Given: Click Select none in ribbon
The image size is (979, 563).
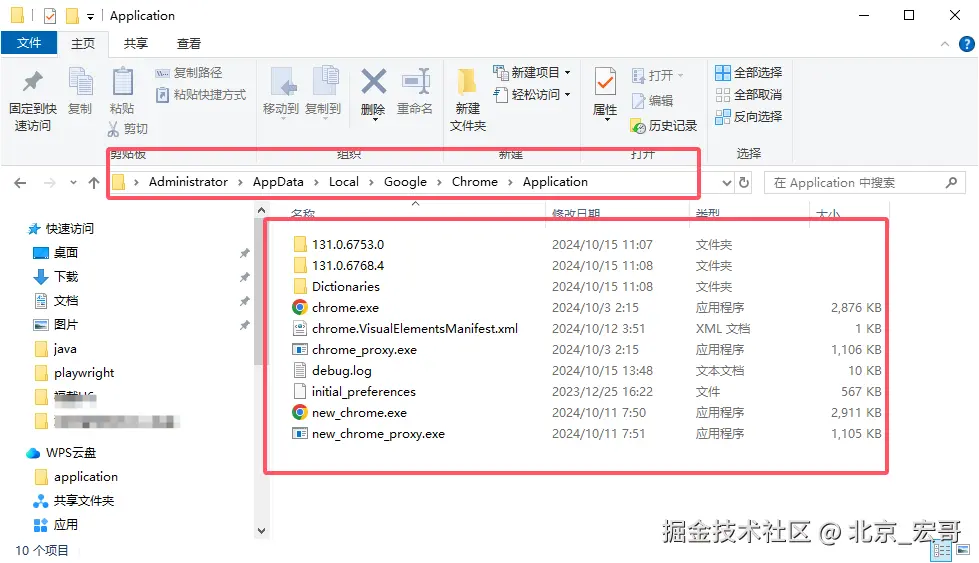Looking at the screenshot, I should click(749, 95).
